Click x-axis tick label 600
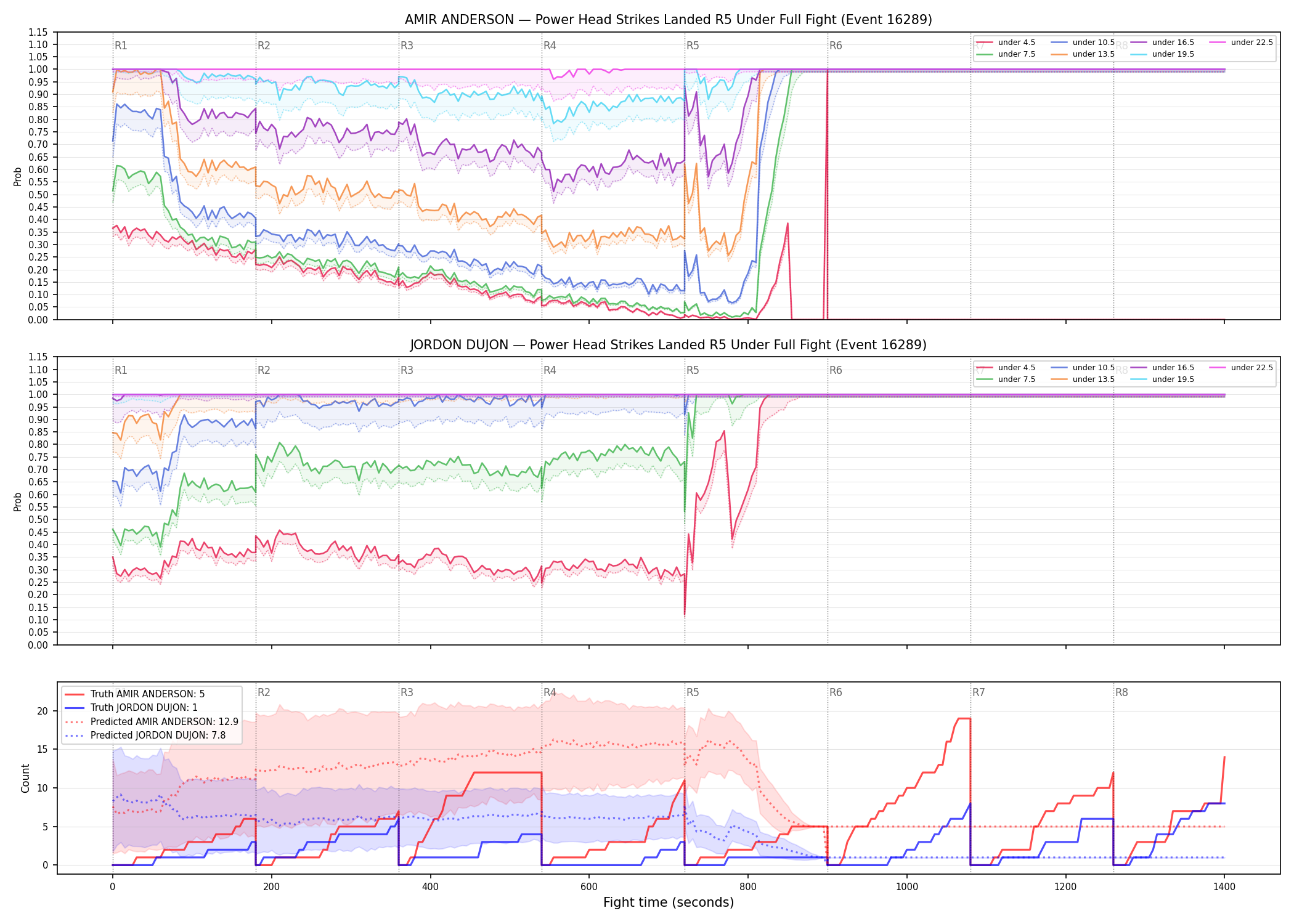The image size is (1294, 924). point(589,887)
